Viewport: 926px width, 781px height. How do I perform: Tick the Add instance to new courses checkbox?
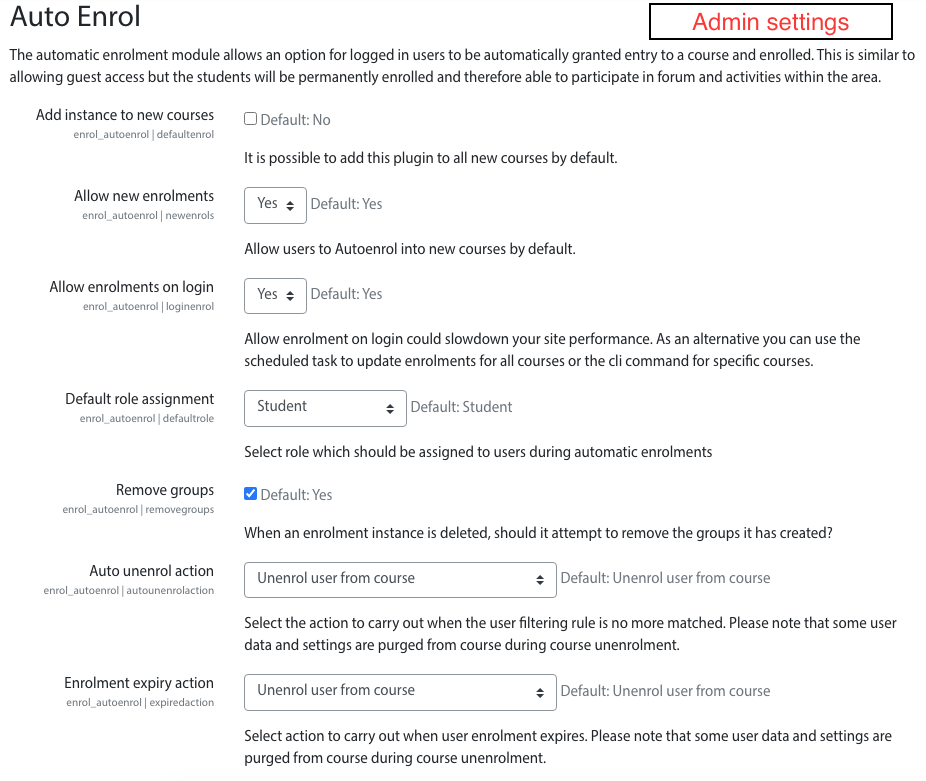tap(250, 119)
